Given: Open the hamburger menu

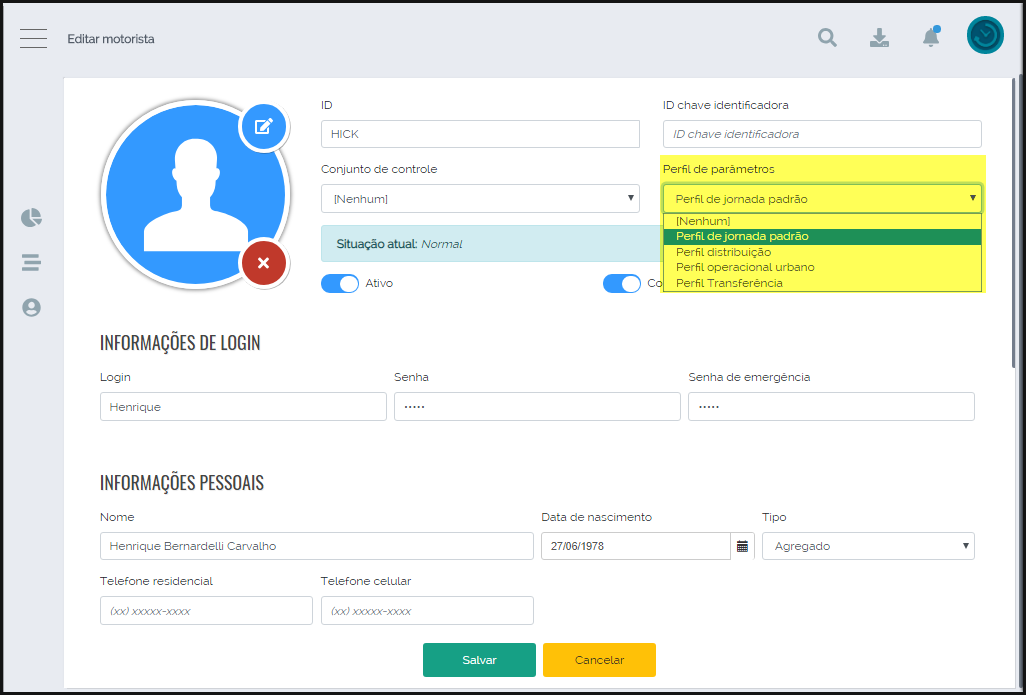Looking at the screenshot, I should (x=33, y=38).
